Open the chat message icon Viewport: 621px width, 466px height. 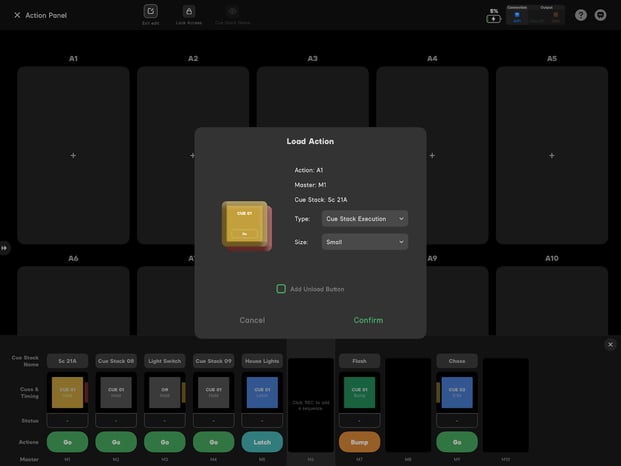click(x=600, y=15)
